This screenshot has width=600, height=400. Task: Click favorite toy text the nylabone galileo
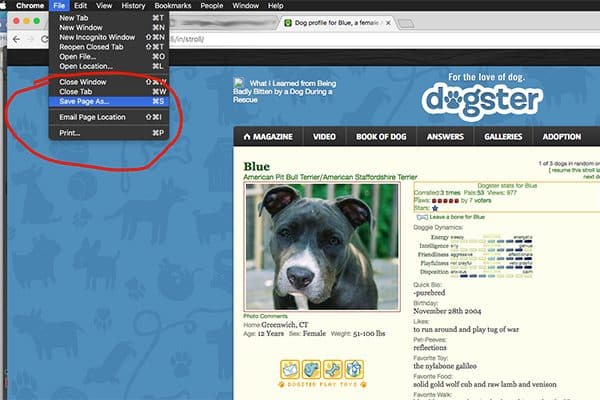coord(445,366)
